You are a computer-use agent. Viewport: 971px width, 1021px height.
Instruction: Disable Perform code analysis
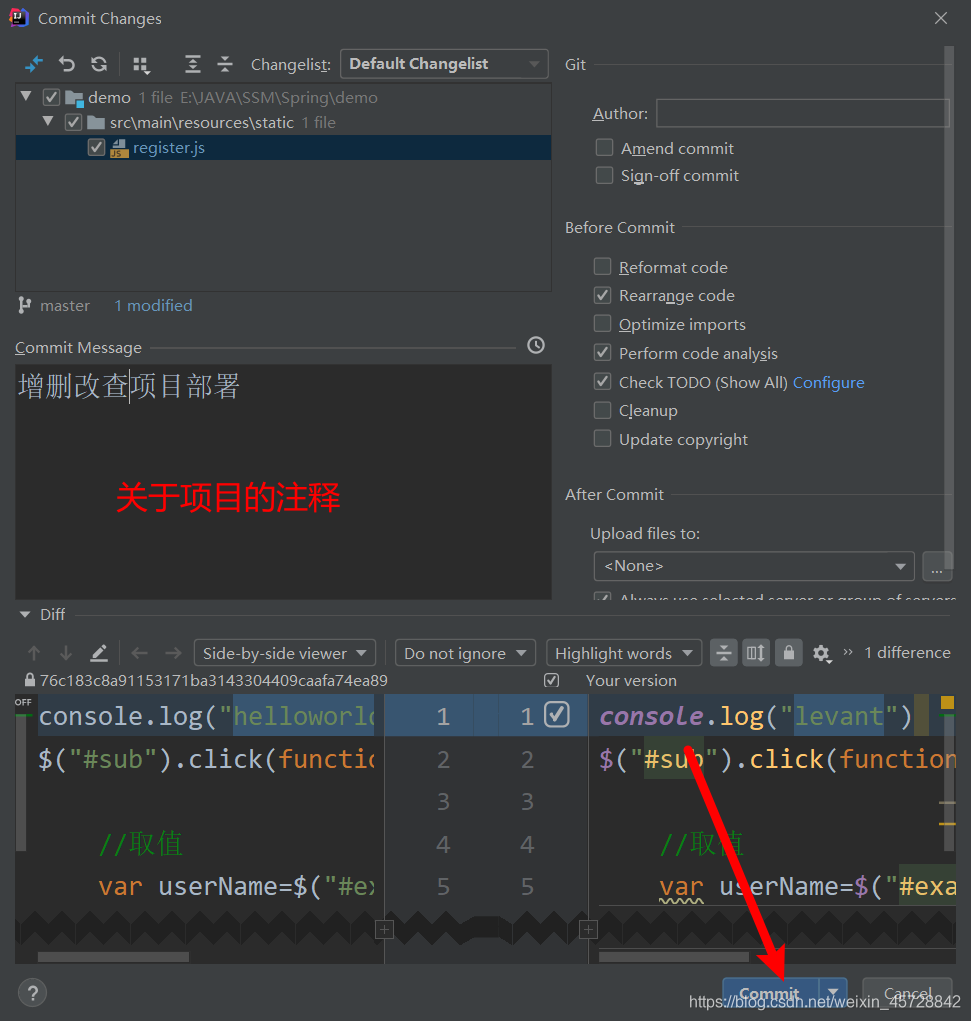click(x=602, y=352)
